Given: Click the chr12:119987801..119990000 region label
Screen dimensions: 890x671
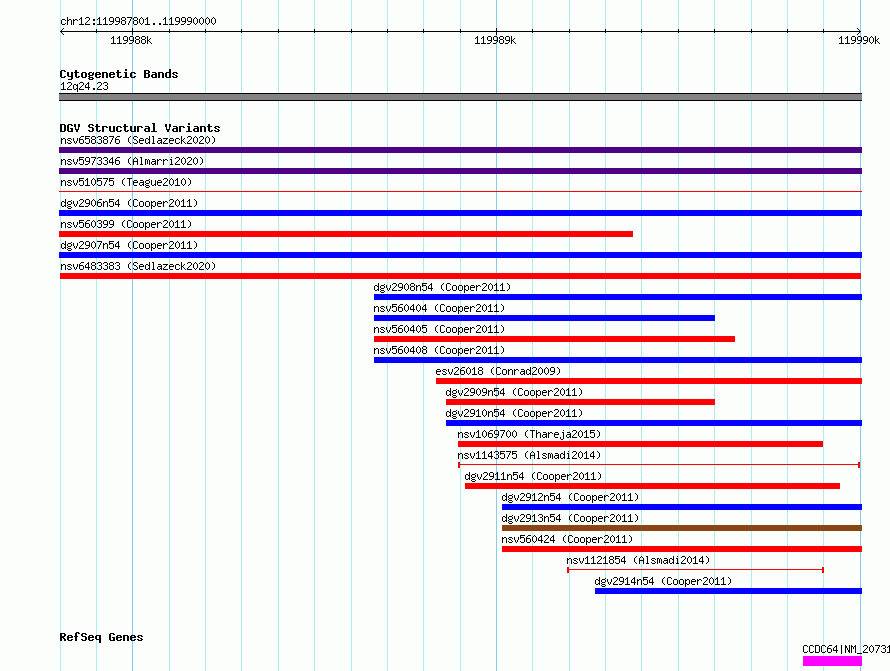Looking at the screenshot, I should [x=138, y=21].
